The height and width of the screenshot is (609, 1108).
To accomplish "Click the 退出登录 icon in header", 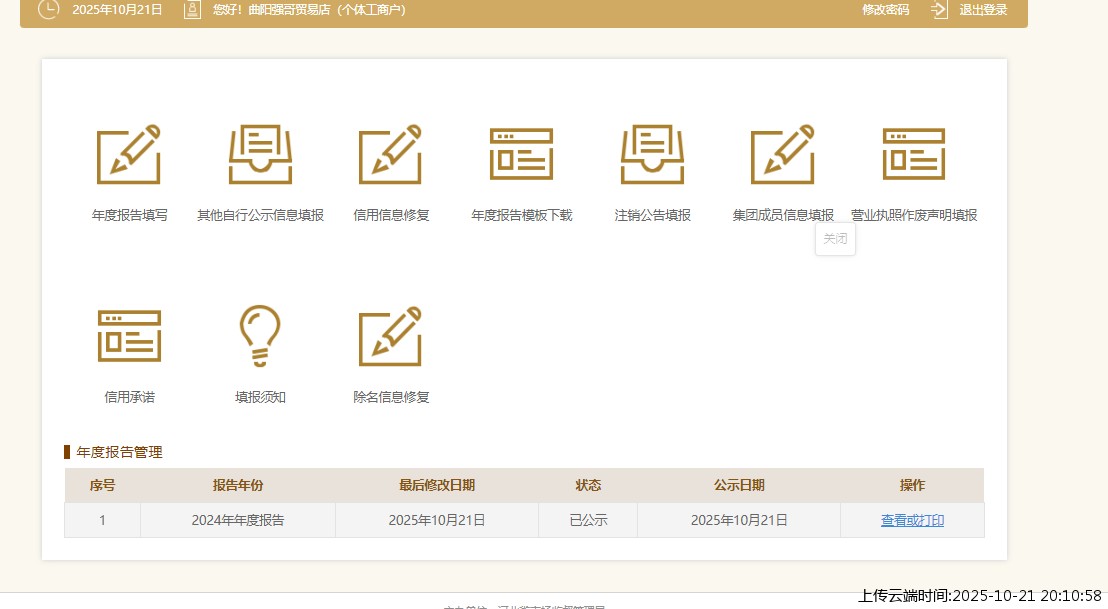I will coord(939,10).
